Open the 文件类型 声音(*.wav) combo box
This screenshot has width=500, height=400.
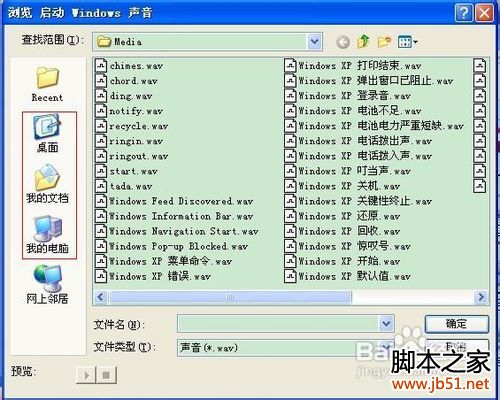tap(286, 348)
